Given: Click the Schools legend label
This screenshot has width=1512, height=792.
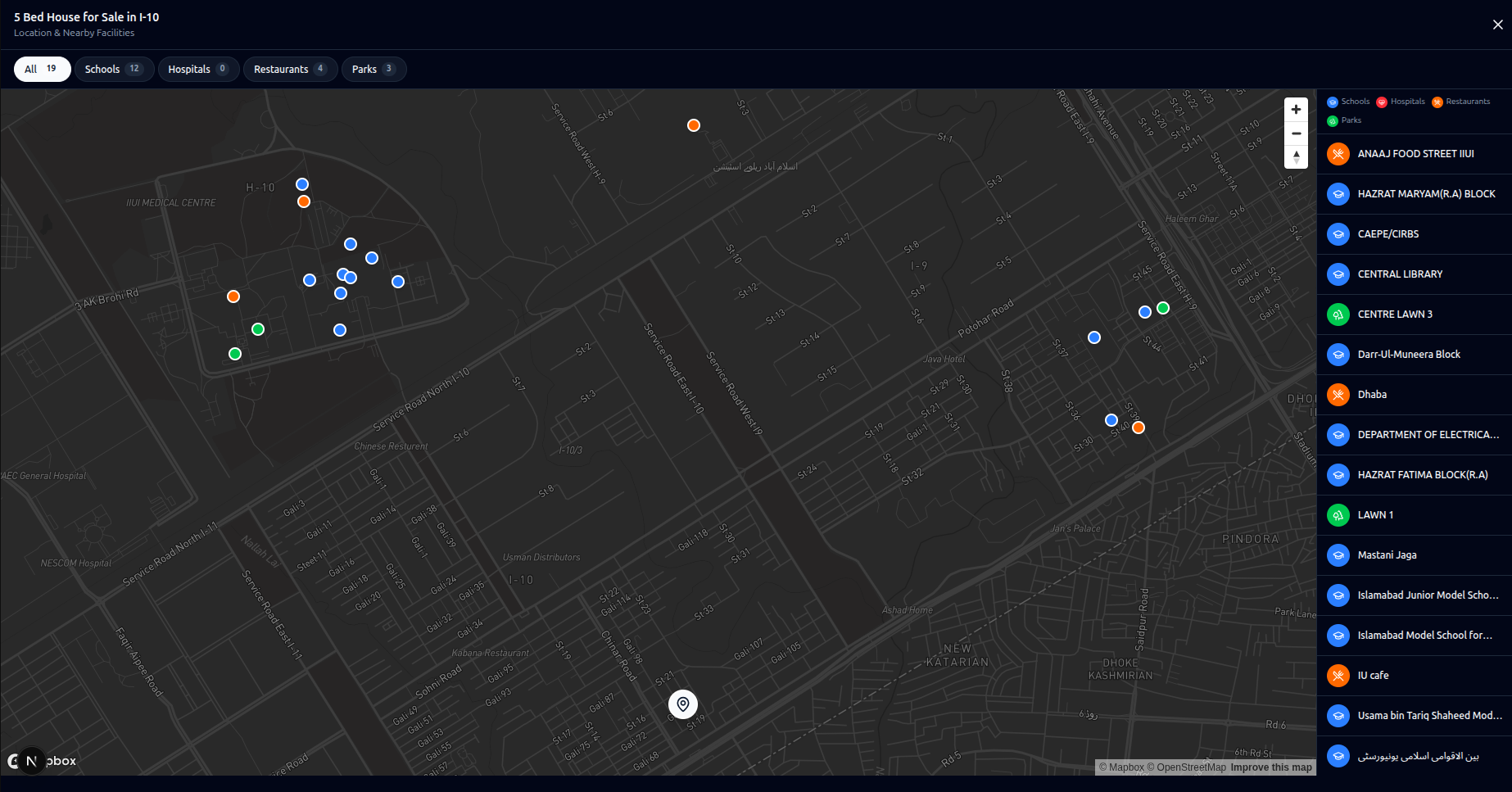Looking at the screenshot, I should 1355,102.
